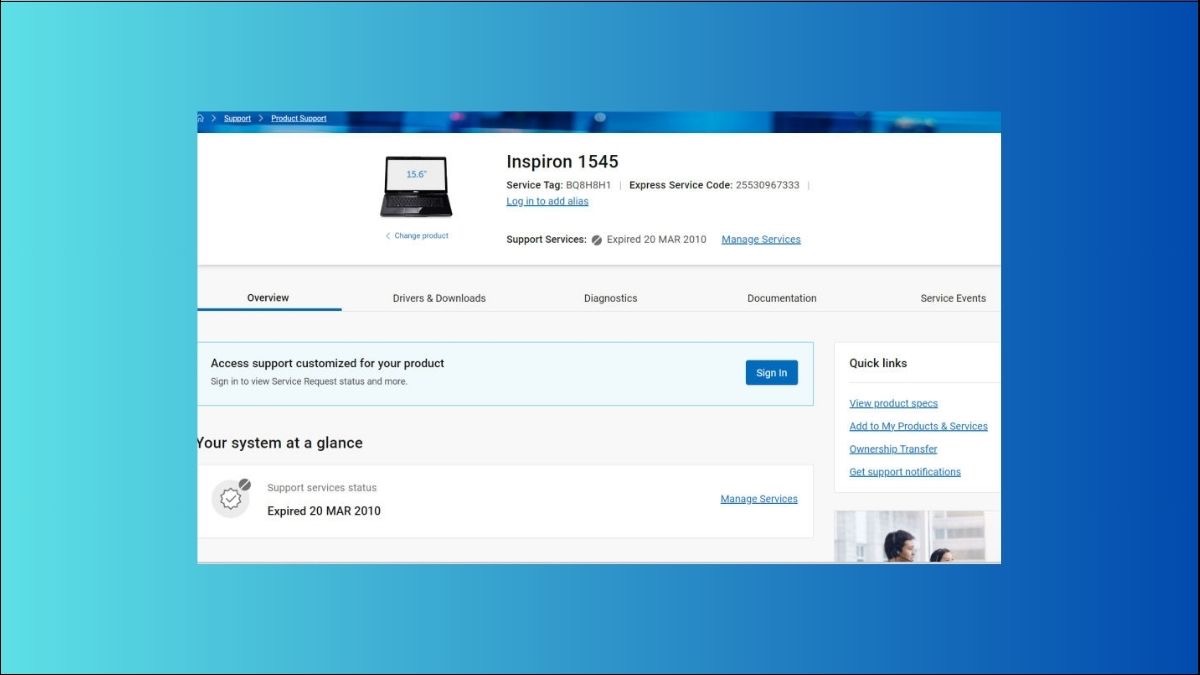This screenshot has width=1200, height=675.
Task: Open View product specs quick link
Action: point(894,403)
